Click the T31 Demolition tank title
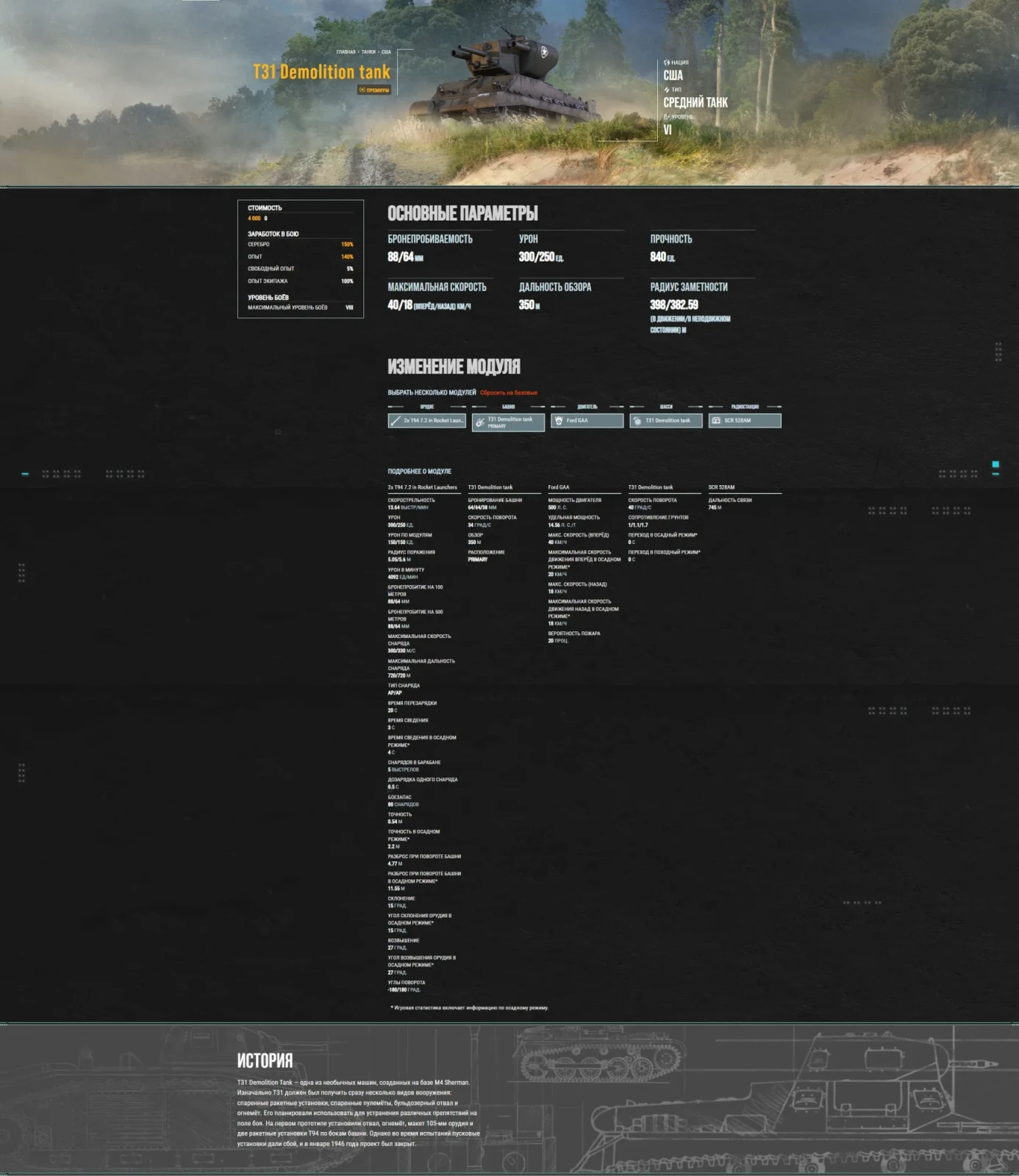The image size is (1019, 1176). [321, 72]
